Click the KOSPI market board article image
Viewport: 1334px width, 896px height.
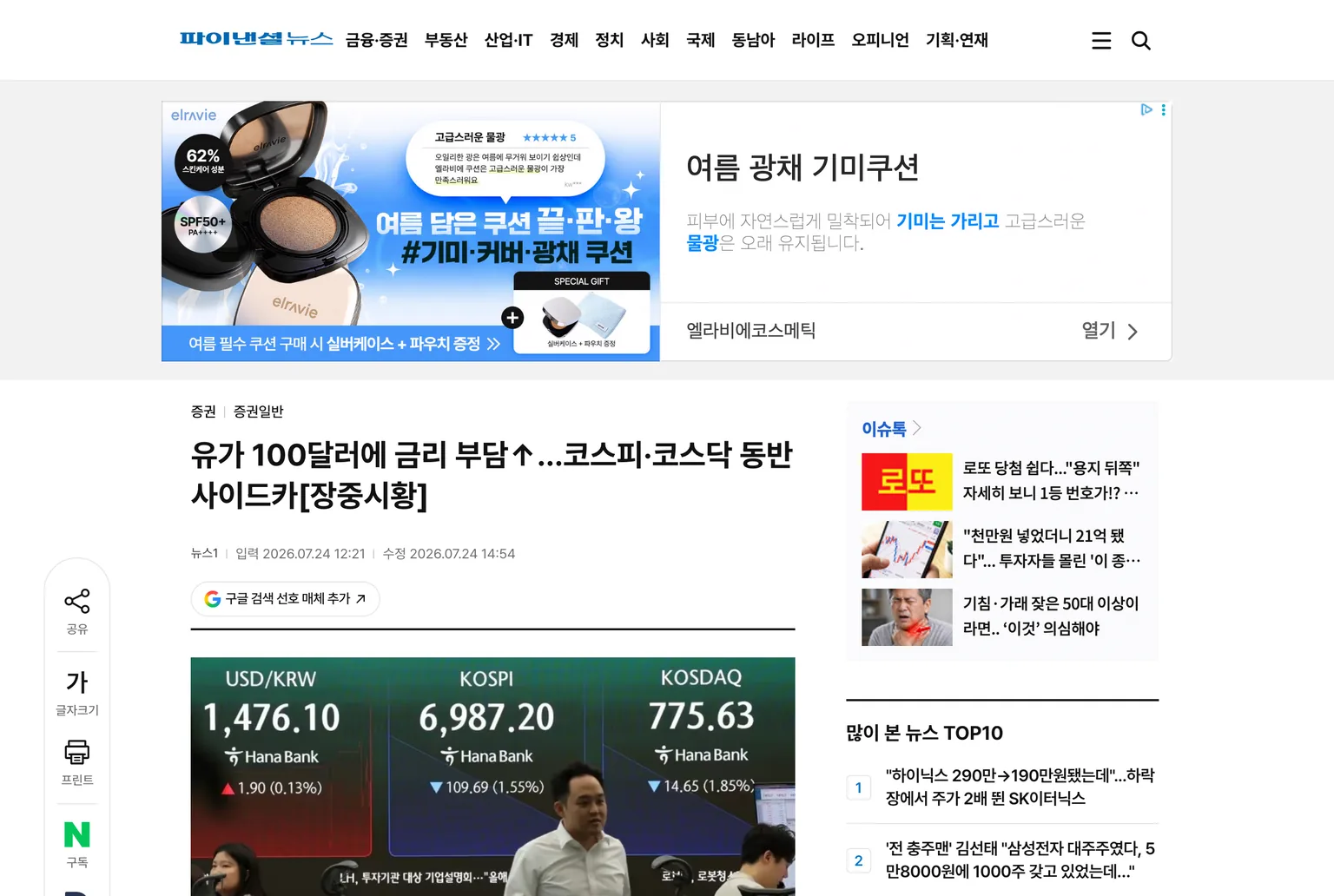[x=493, y=776]
